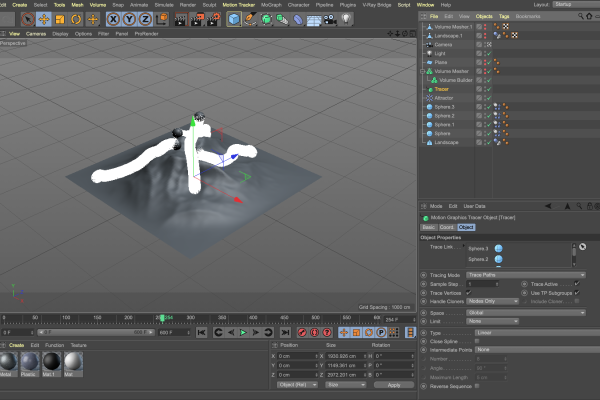Viewport: 600px width, 400px height.
Task: Open Handle Cloners dropdown
Action: [492, 301]
